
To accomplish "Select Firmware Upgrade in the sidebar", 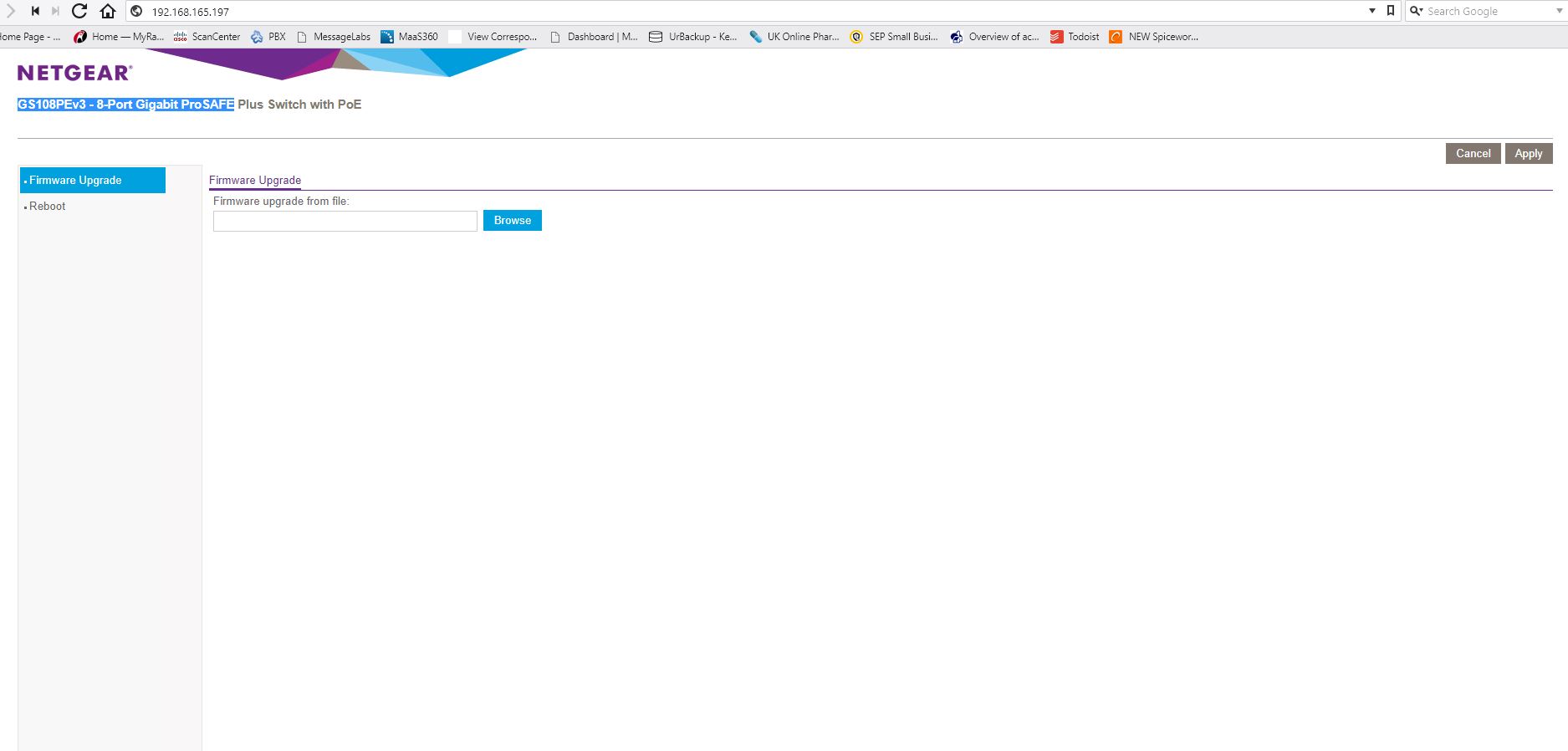I will (x=93, y=180).
